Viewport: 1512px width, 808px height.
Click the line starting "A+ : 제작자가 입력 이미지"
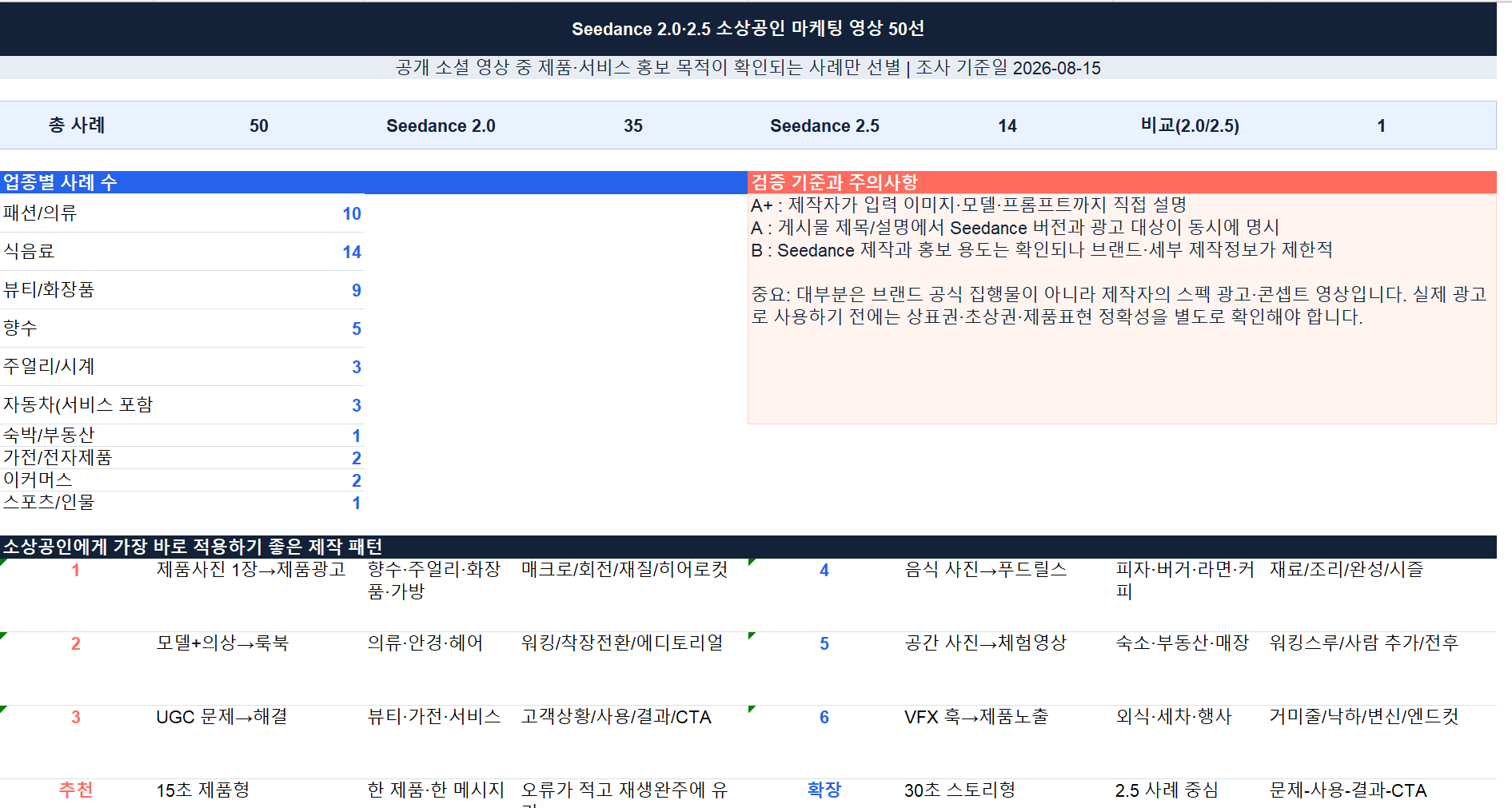click(x=968, y=205)
